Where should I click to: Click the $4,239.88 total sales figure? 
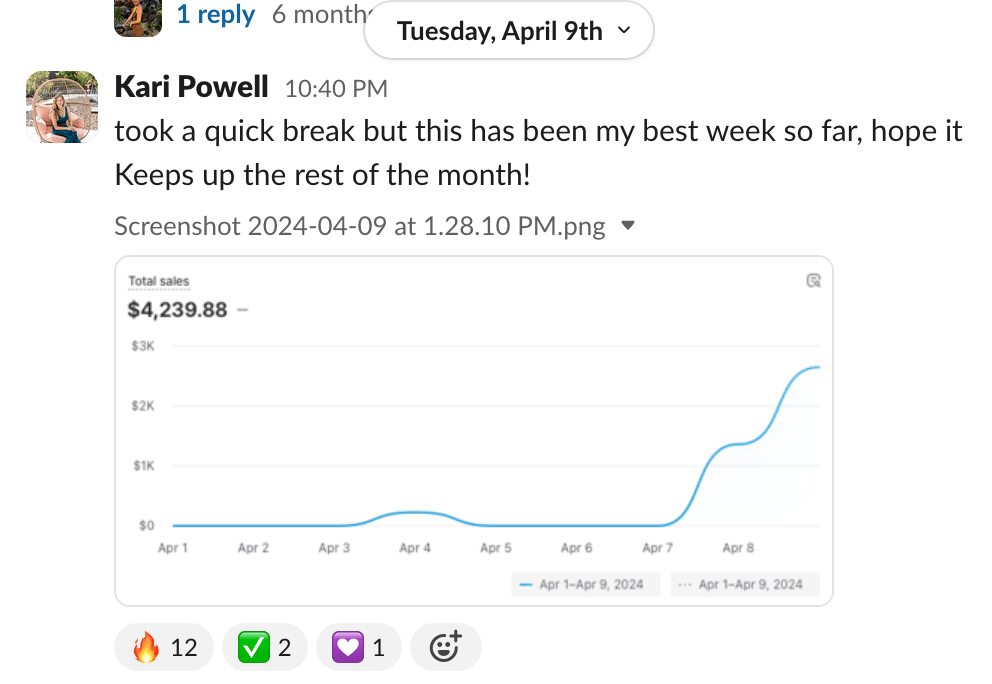(178, 309)
